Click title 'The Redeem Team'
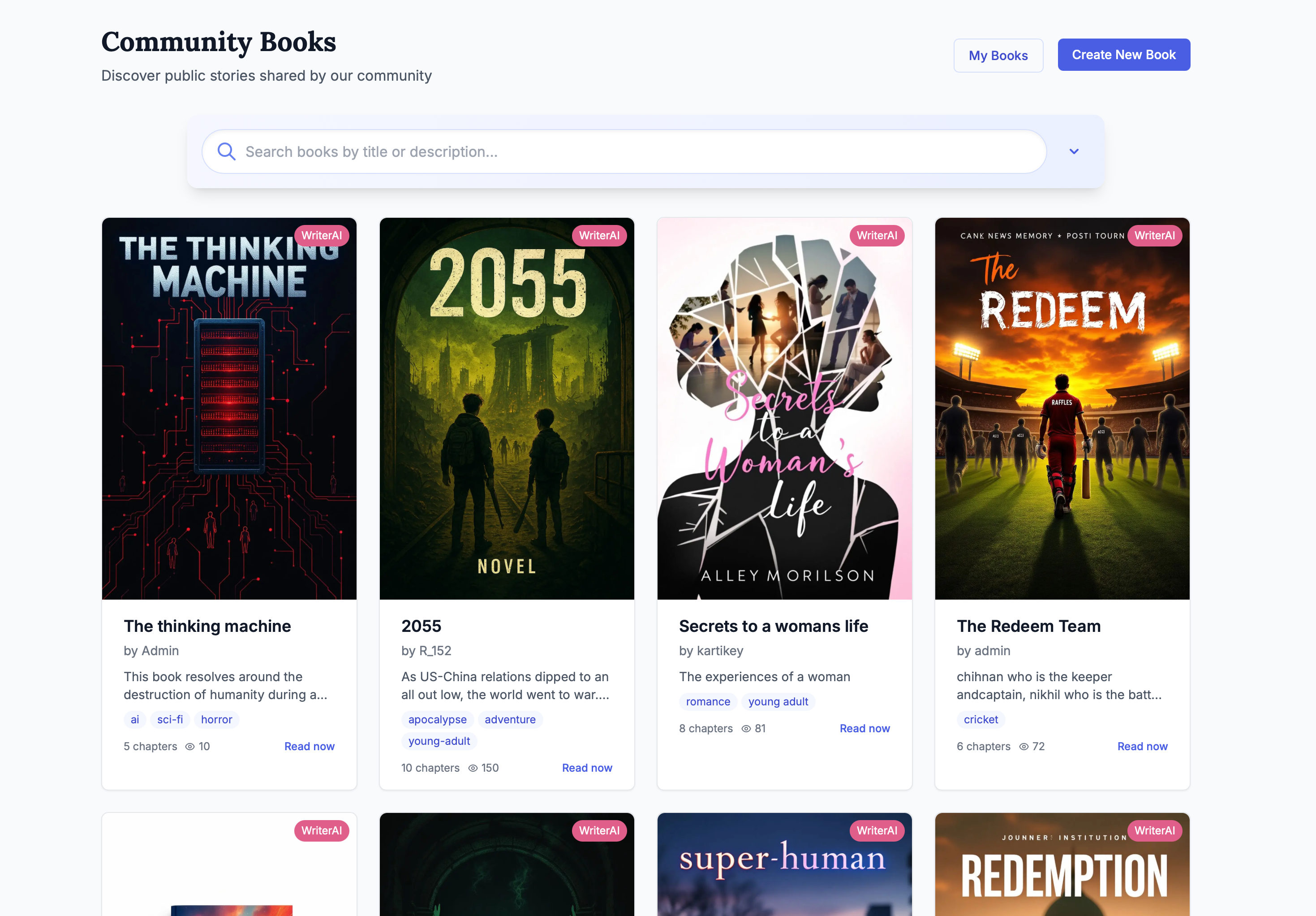 pos(1028,626)
